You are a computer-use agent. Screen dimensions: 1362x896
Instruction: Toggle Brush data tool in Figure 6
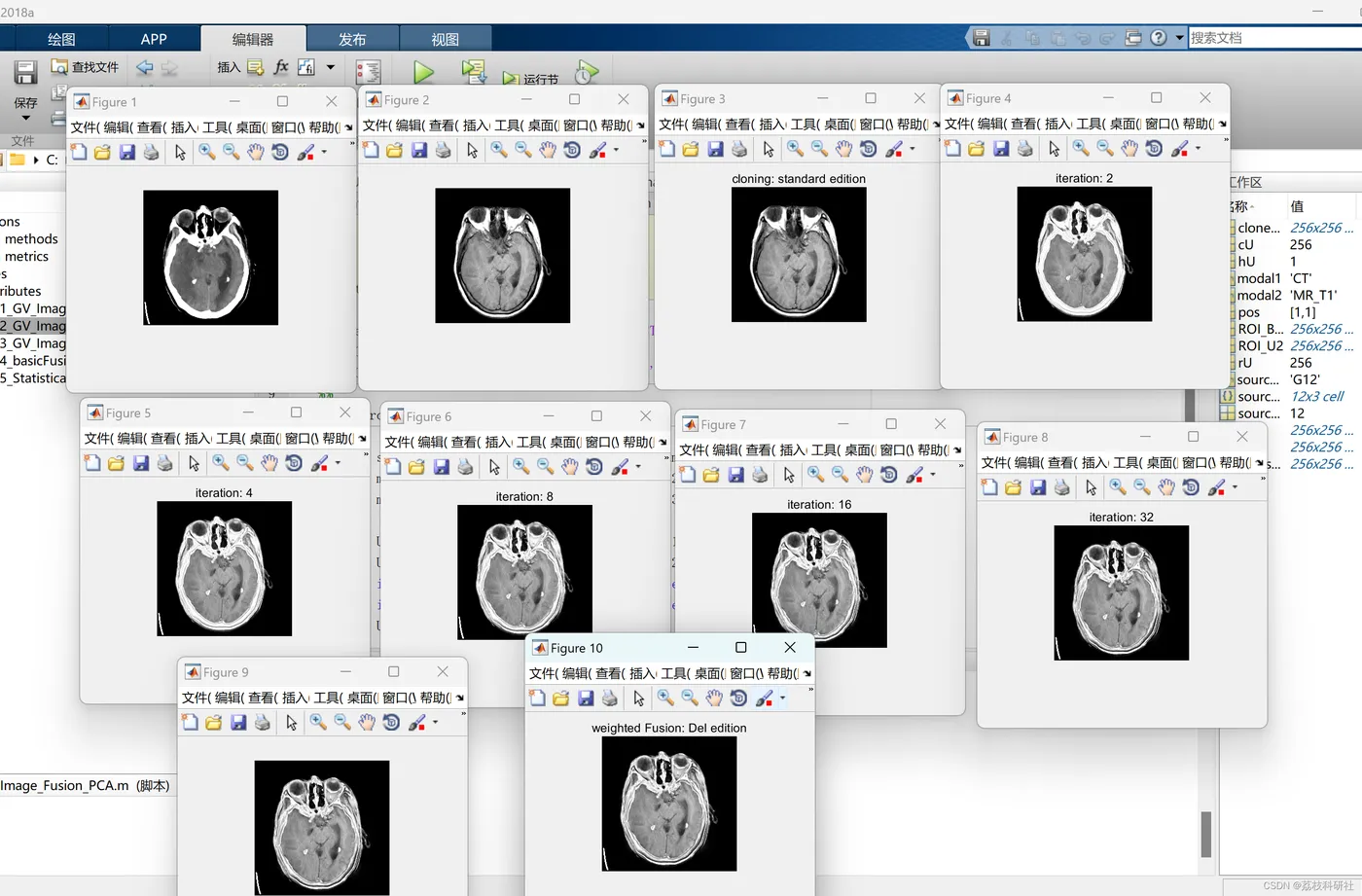tap(620, 467)
